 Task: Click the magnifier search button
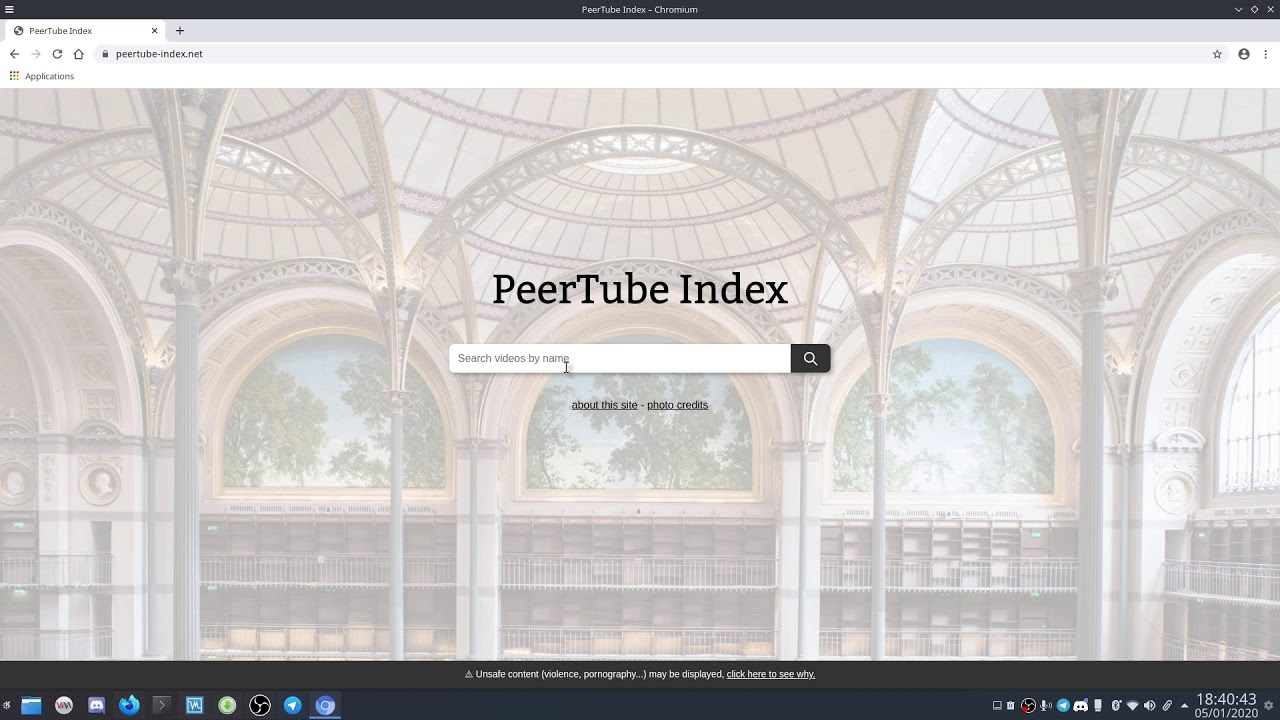pos(810,358)
